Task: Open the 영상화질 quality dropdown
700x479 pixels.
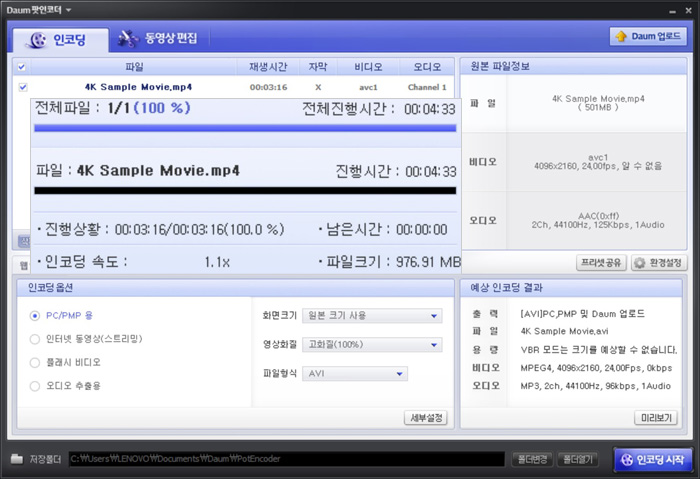Action: [372, 345]
